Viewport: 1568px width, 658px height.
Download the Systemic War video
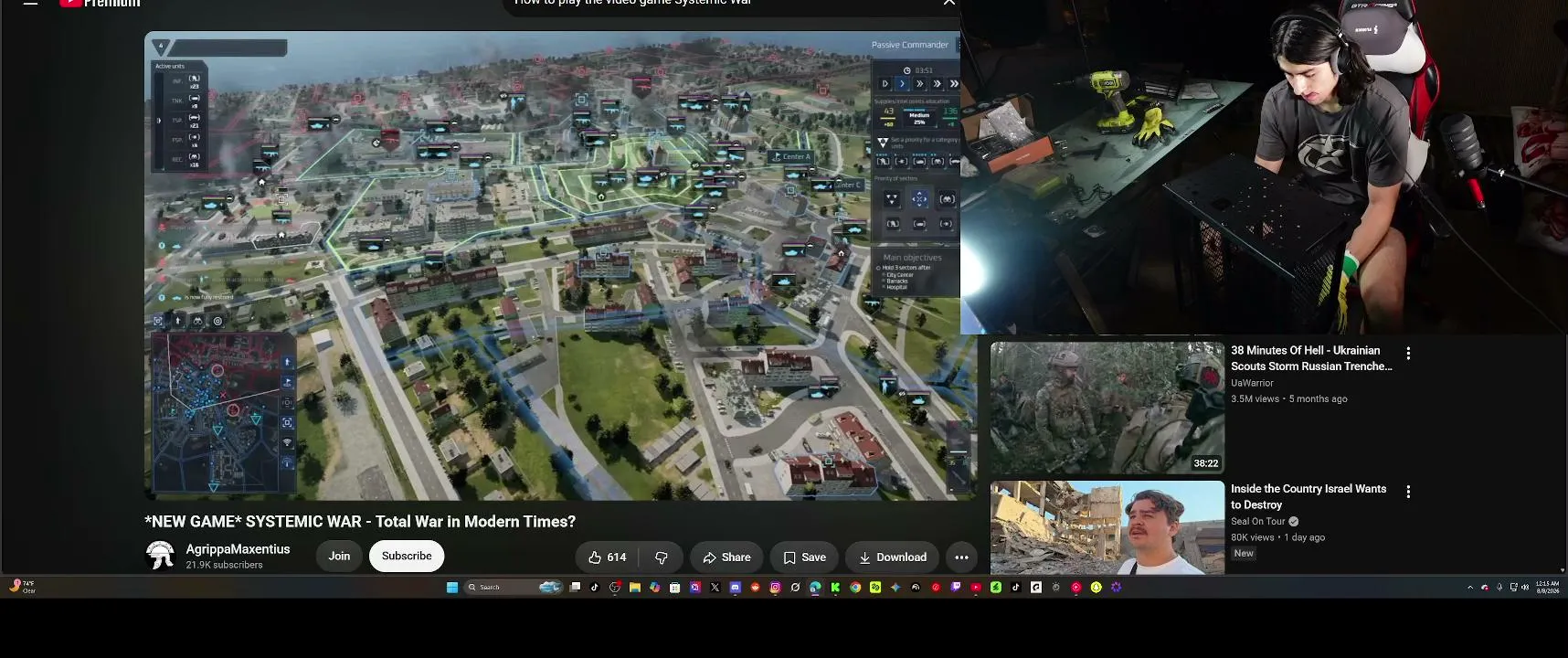893,557
